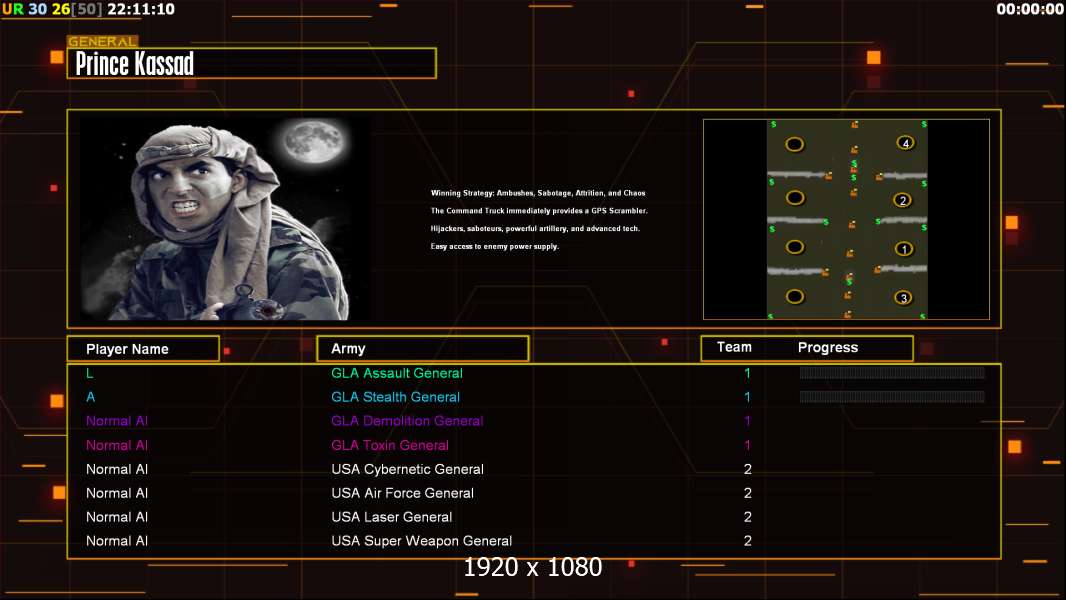The height and width of the screenshot is (600, 1066).
Task: Select the Team column header
Action: tap(734, 347)
